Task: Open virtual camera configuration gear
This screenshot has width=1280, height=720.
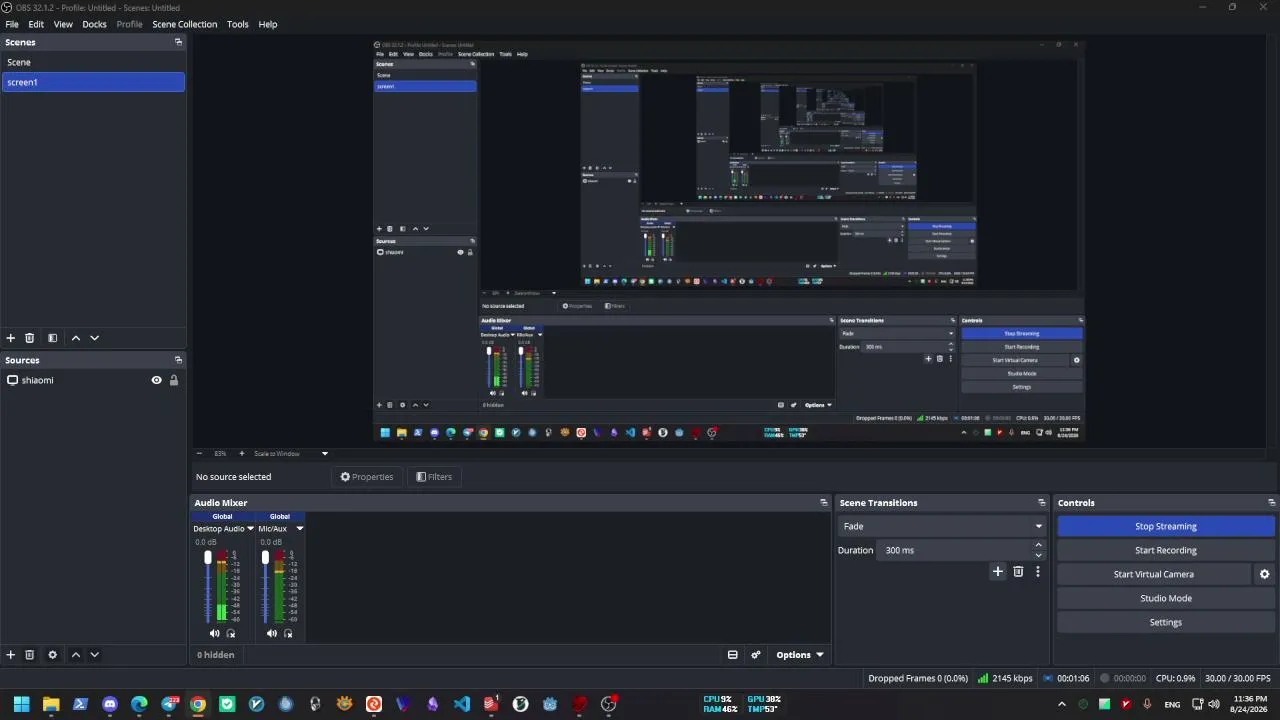Action: [x=1264, y=574]
